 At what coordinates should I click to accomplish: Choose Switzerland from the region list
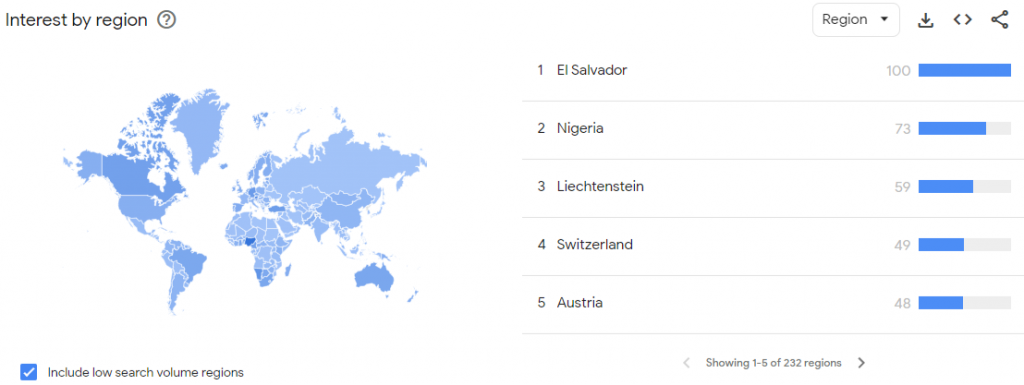click(x=773, y=245)
